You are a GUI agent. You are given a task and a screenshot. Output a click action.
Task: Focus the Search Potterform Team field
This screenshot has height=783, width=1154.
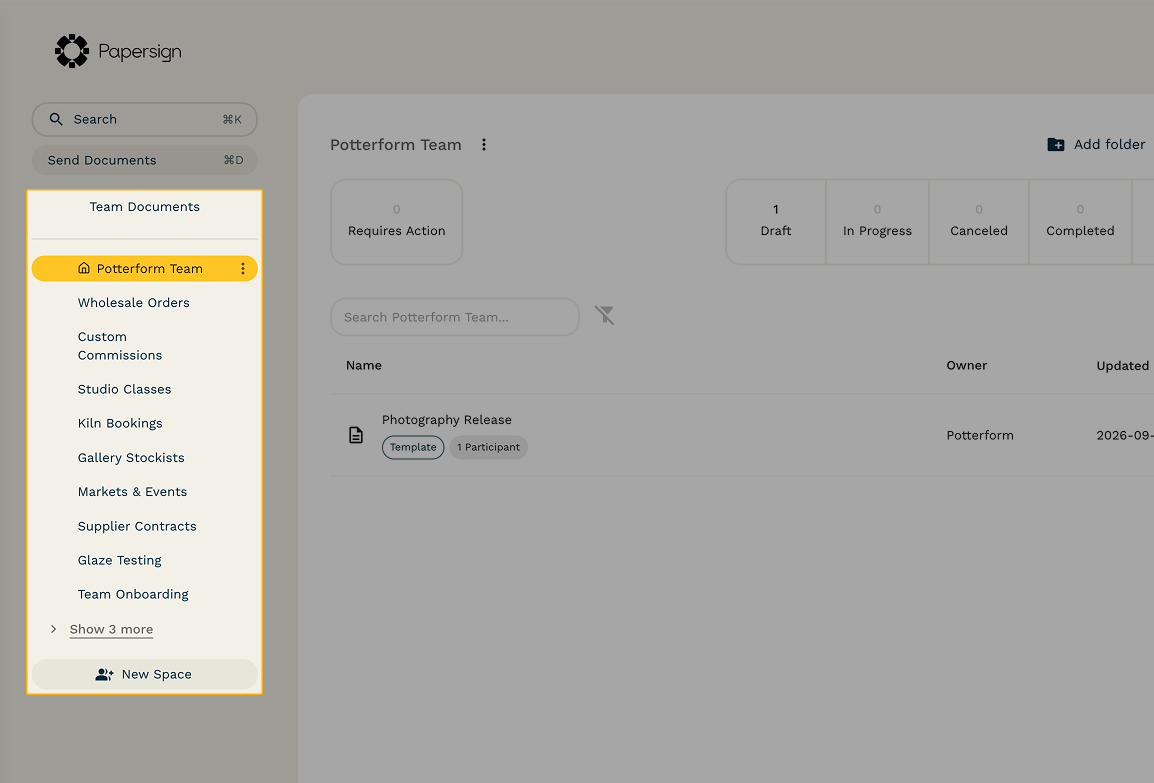pos(455,317)
